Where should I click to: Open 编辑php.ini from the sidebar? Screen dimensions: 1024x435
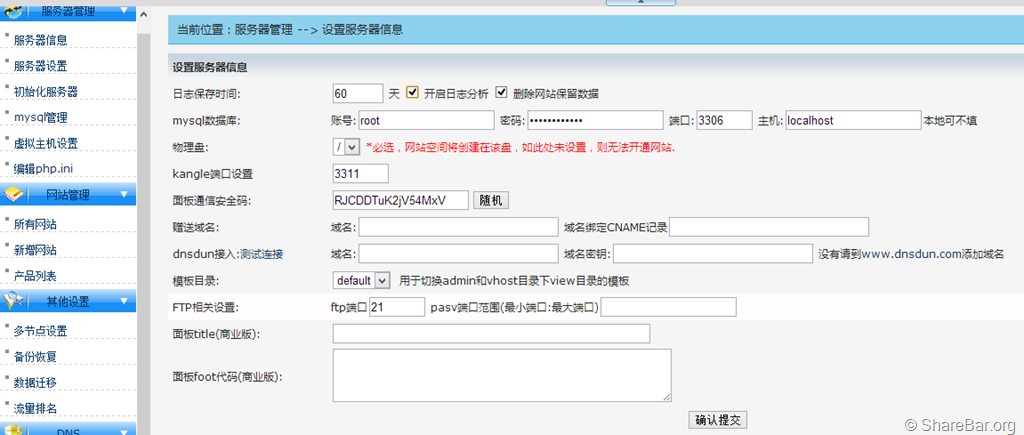(x=43, y=169)
